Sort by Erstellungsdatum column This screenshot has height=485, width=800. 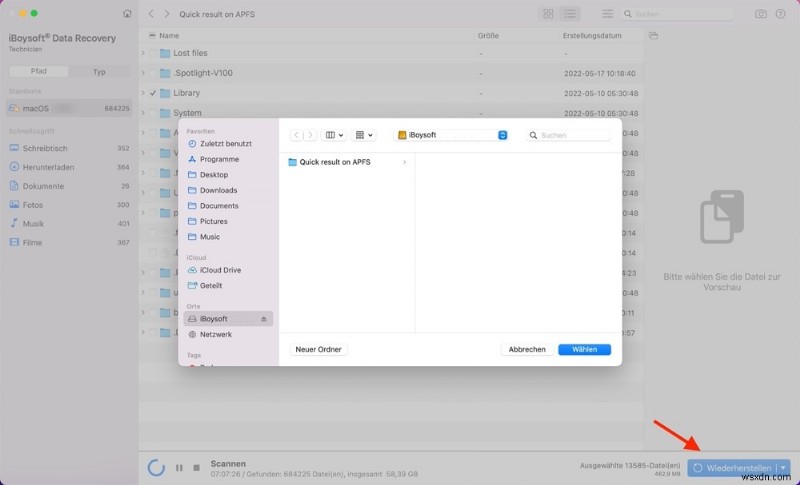(x=592, y=36)
